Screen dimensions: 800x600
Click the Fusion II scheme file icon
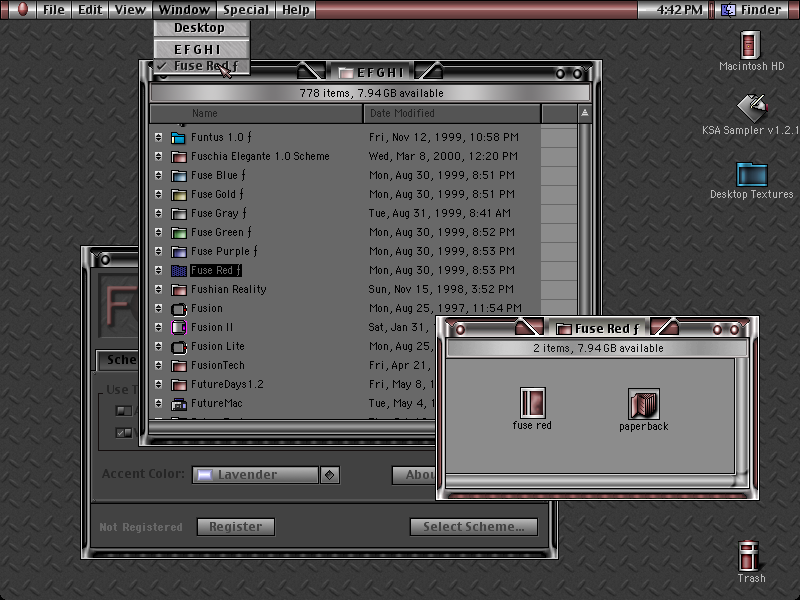[178, 328]
